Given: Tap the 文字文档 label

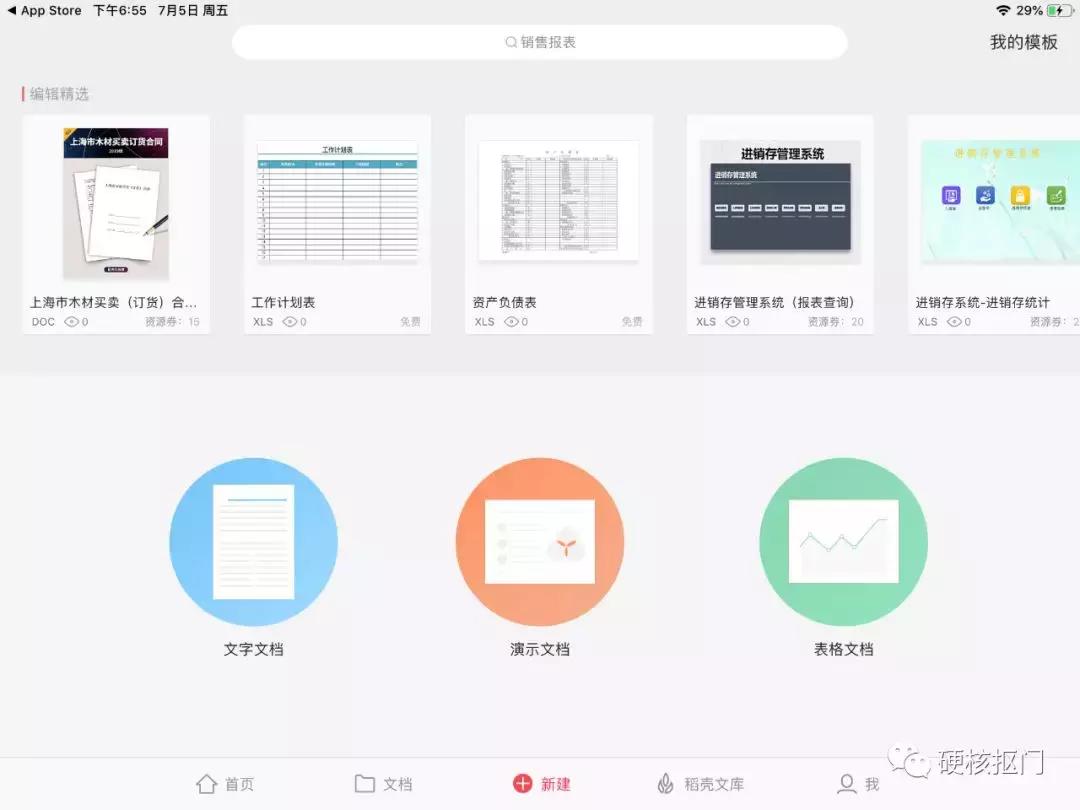Looking at the screenshot, I should click(253, 650).
